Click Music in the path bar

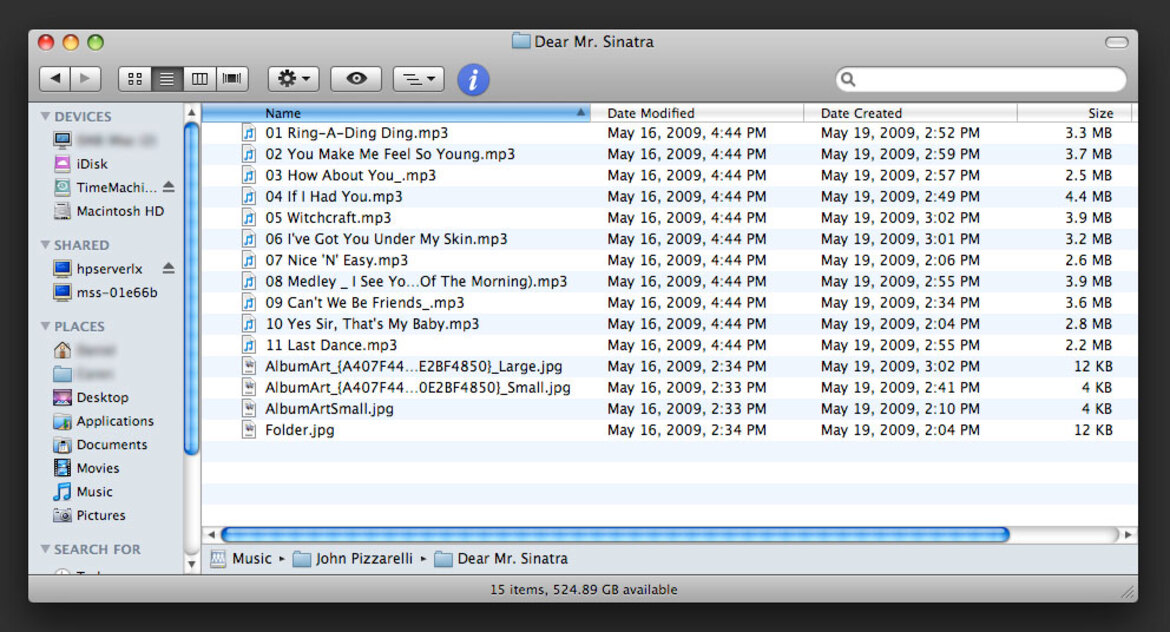coord(241,559)
